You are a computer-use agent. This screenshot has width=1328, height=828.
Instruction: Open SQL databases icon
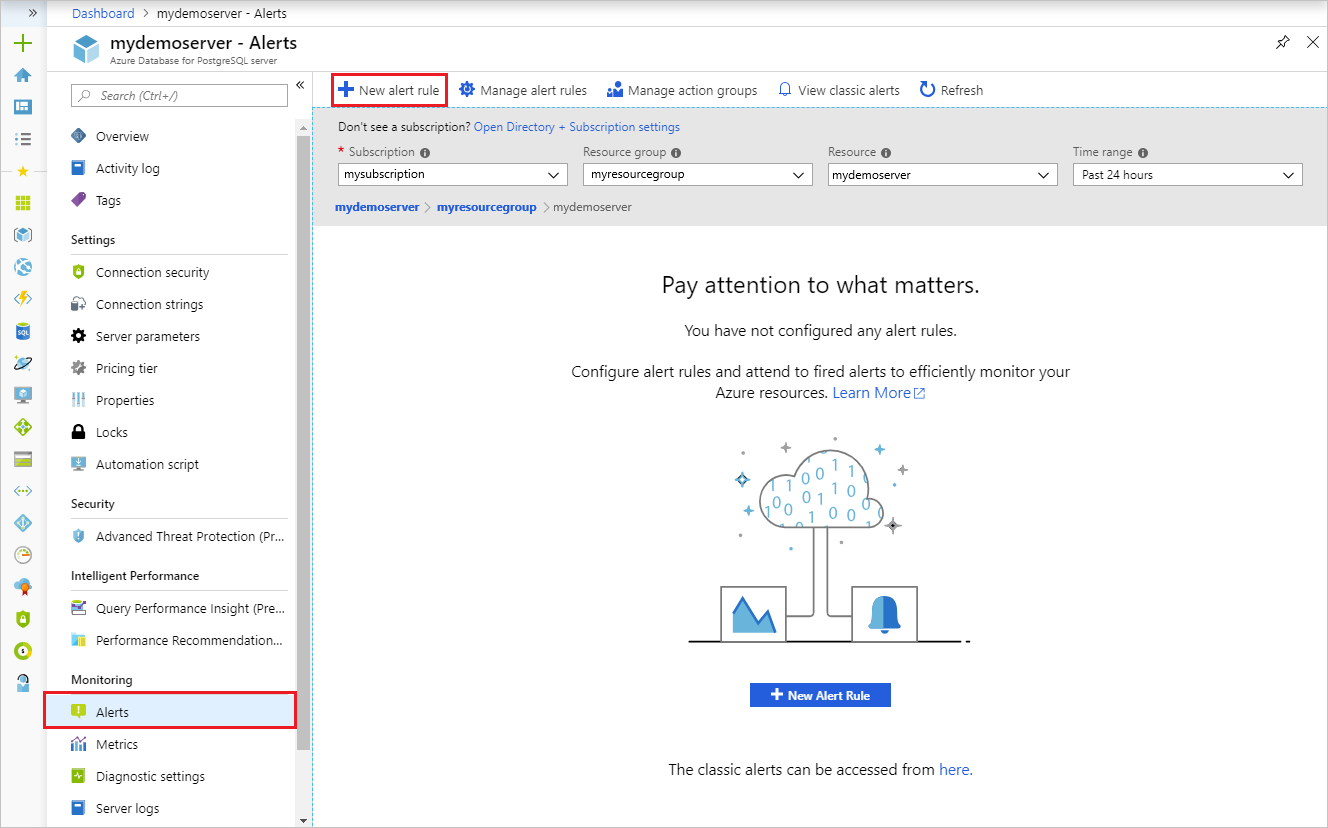coord(23,331)
